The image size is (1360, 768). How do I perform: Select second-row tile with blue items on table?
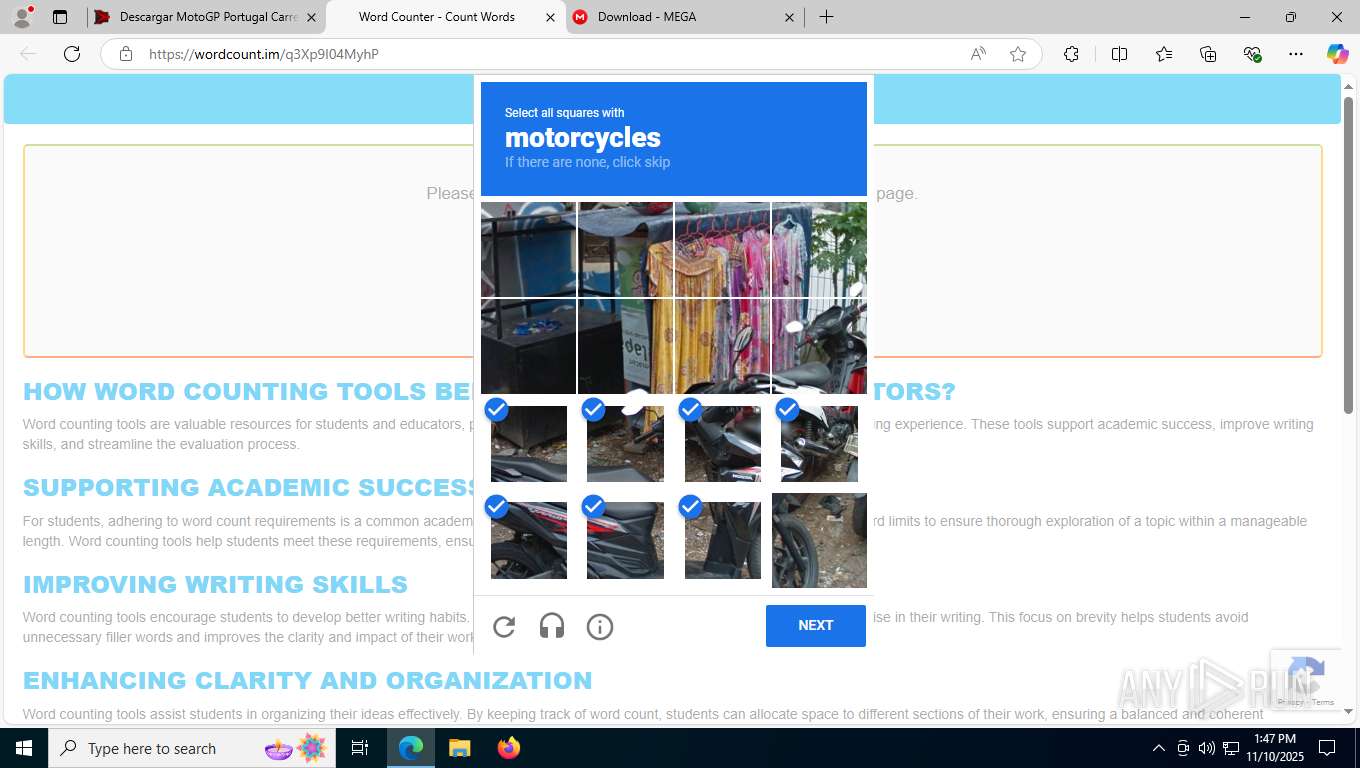coord(528,346)
